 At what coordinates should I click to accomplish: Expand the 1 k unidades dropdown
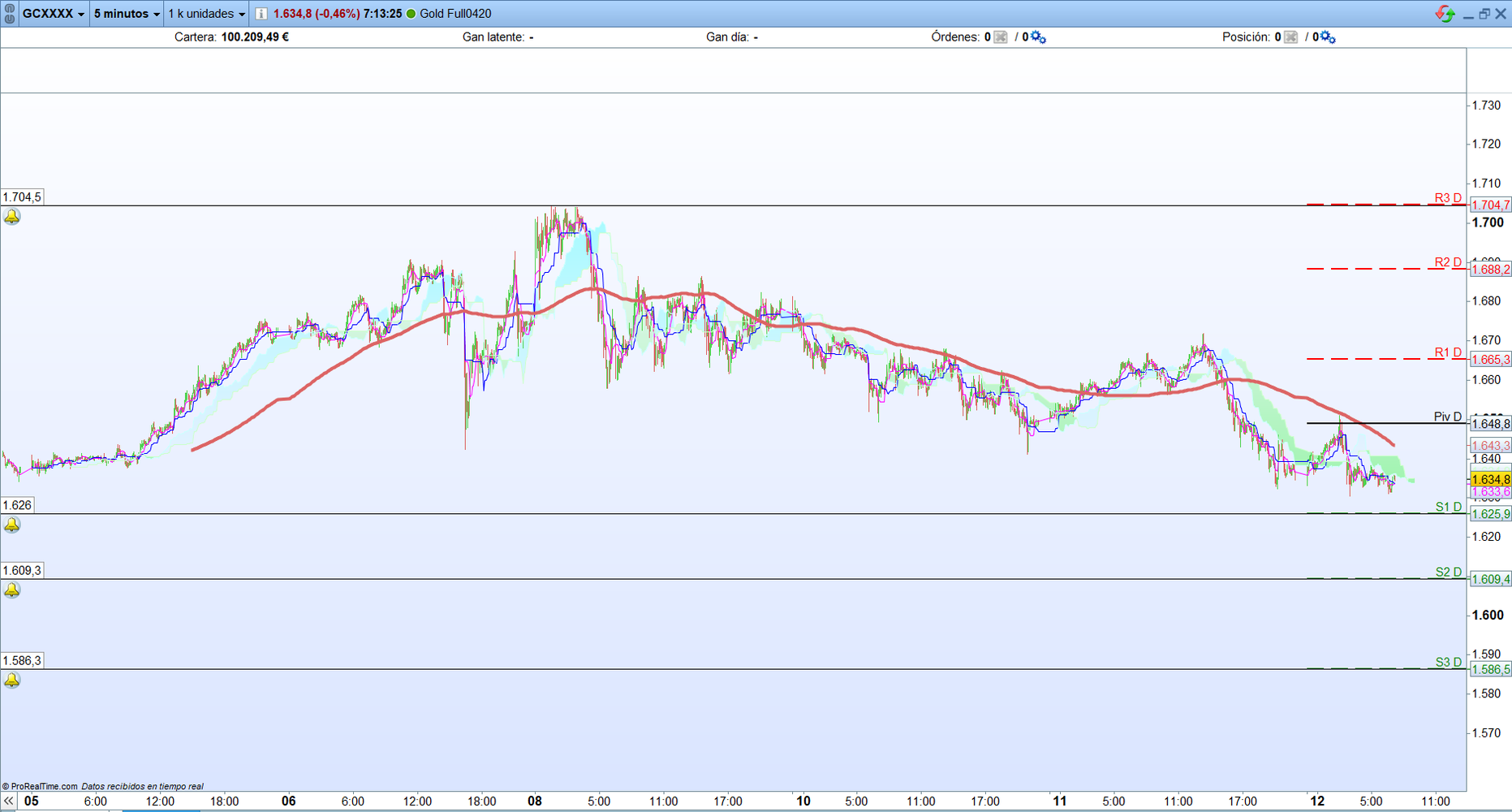(x=206, y=14)
